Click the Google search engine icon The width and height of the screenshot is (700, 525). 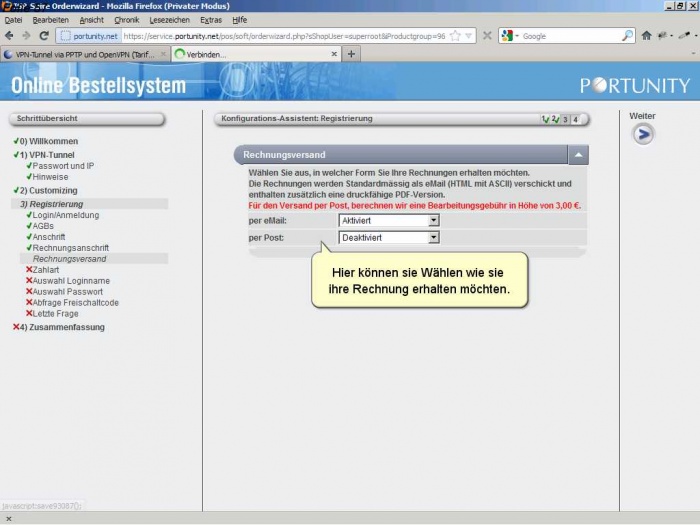point(507,35)
